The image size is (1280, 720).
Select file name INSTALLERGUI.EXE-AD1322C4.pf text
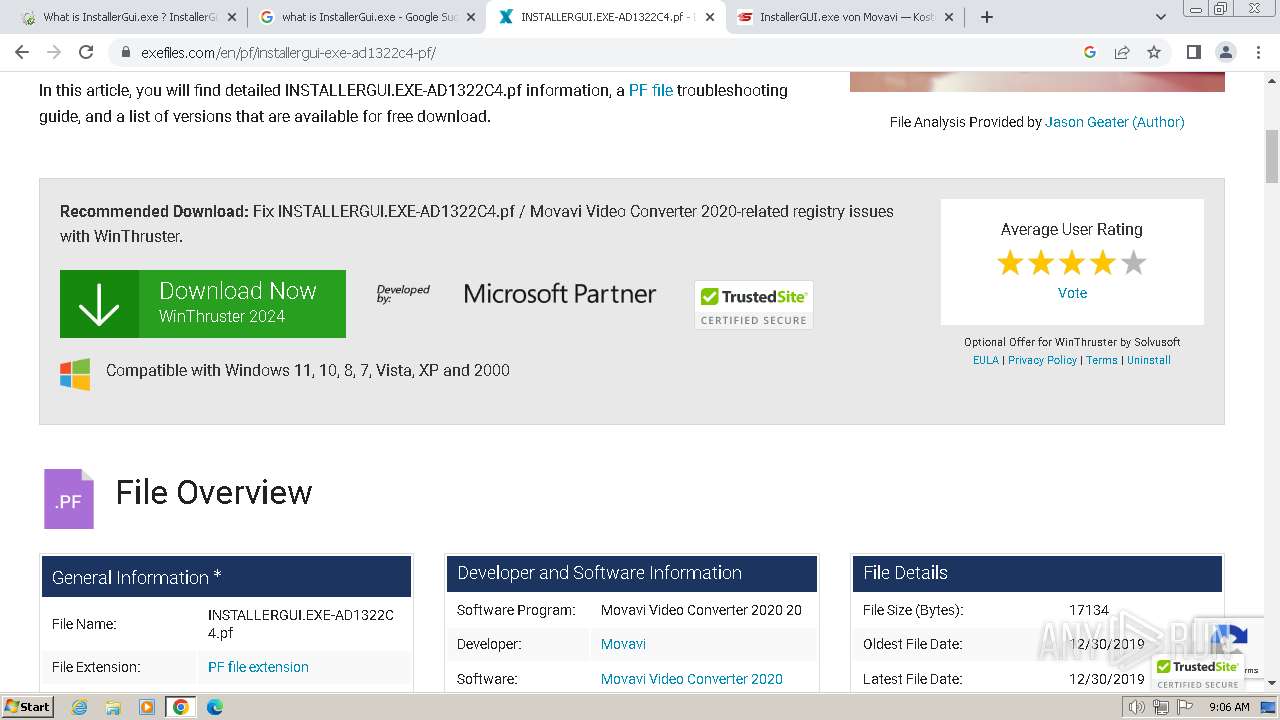(x=301, y=624)
